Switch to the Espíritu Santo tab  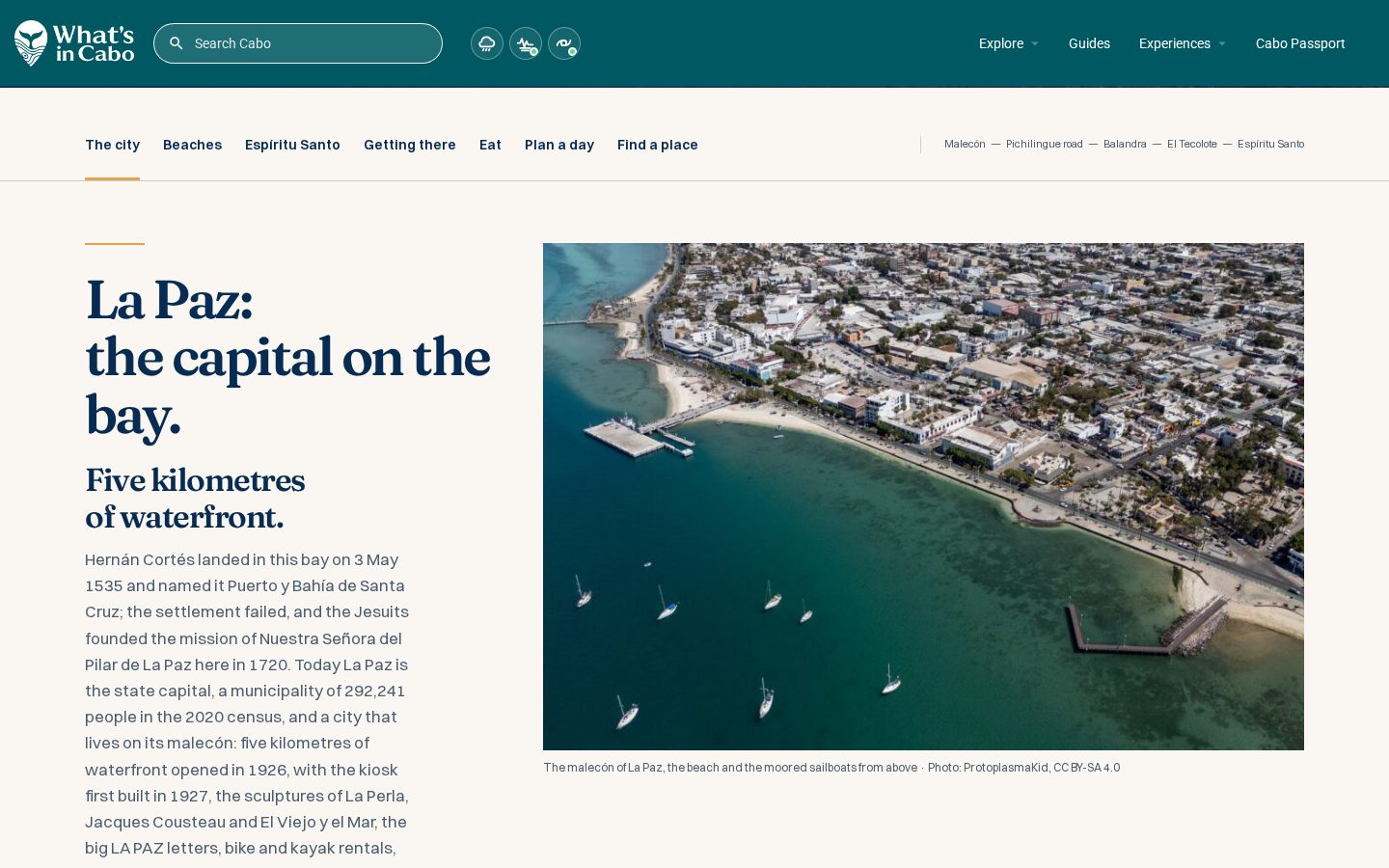tap(292, 145)
